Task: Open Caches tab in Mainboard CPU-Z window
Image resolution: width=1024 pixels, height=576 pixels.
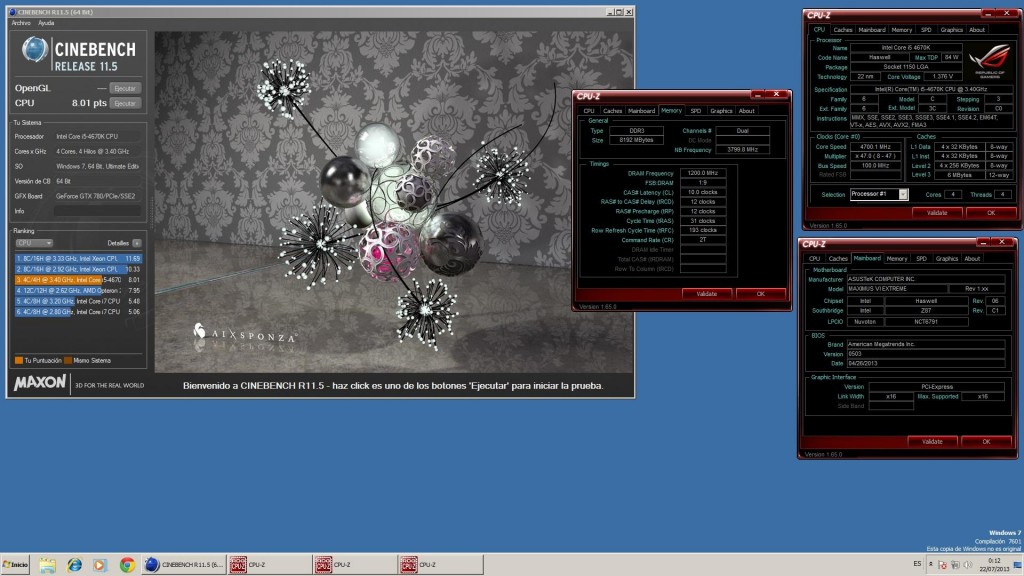Action: click(838, 259)
